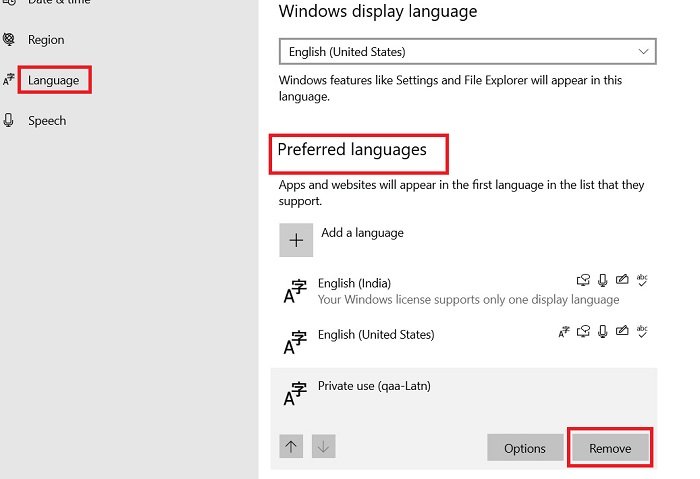
Task: Click the Region globe icon
Action: tap(8, 39)
